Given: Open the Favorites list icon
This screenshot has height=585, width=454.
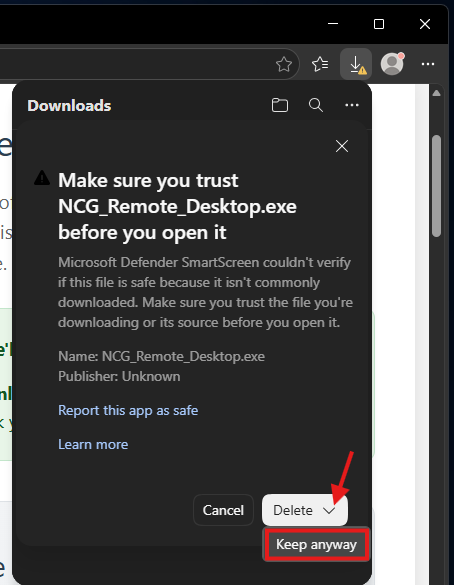Looking at the screenshot, I should [x=320, y=64].
